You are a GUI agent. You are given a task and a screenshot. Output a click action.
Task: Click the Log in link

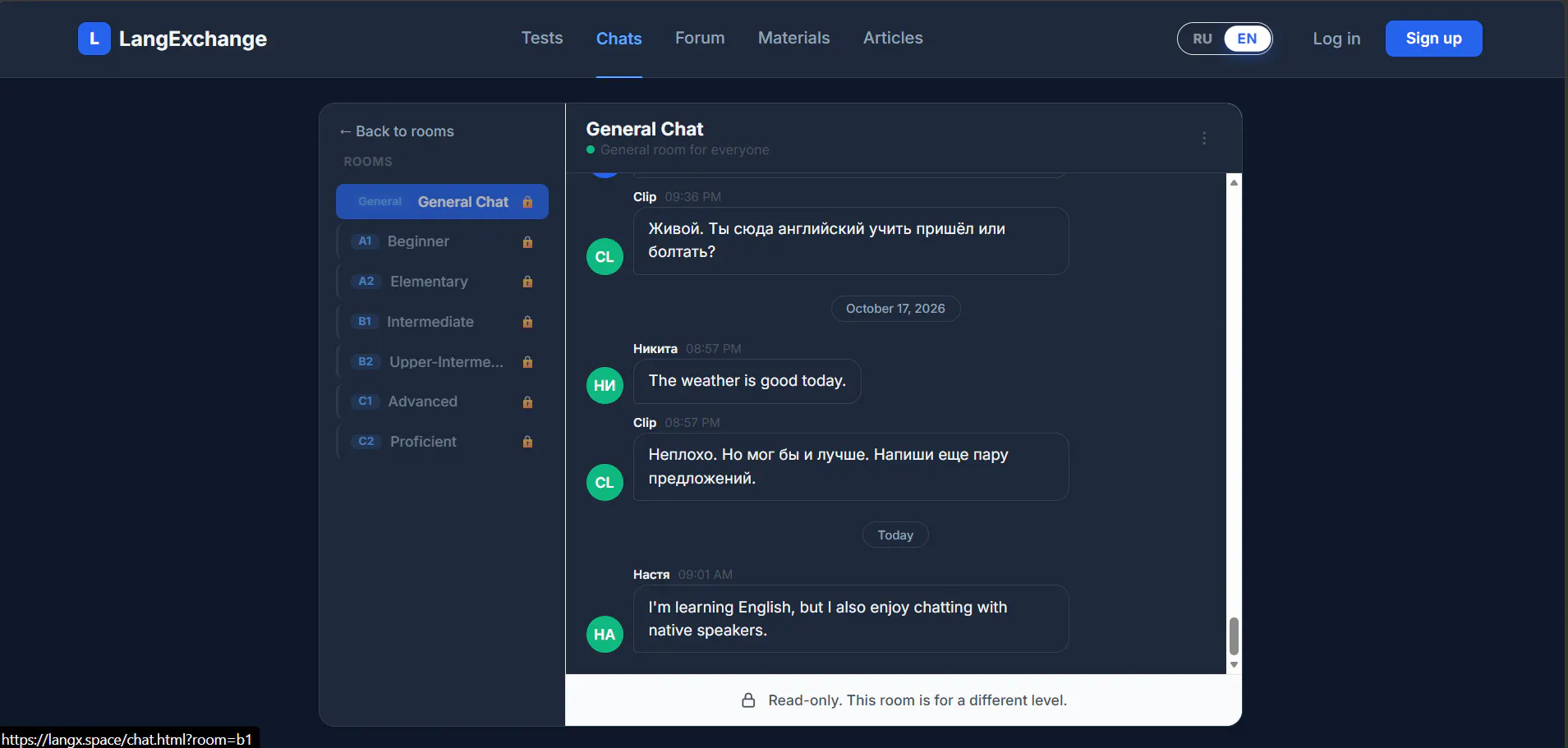tap(1336, 39)
